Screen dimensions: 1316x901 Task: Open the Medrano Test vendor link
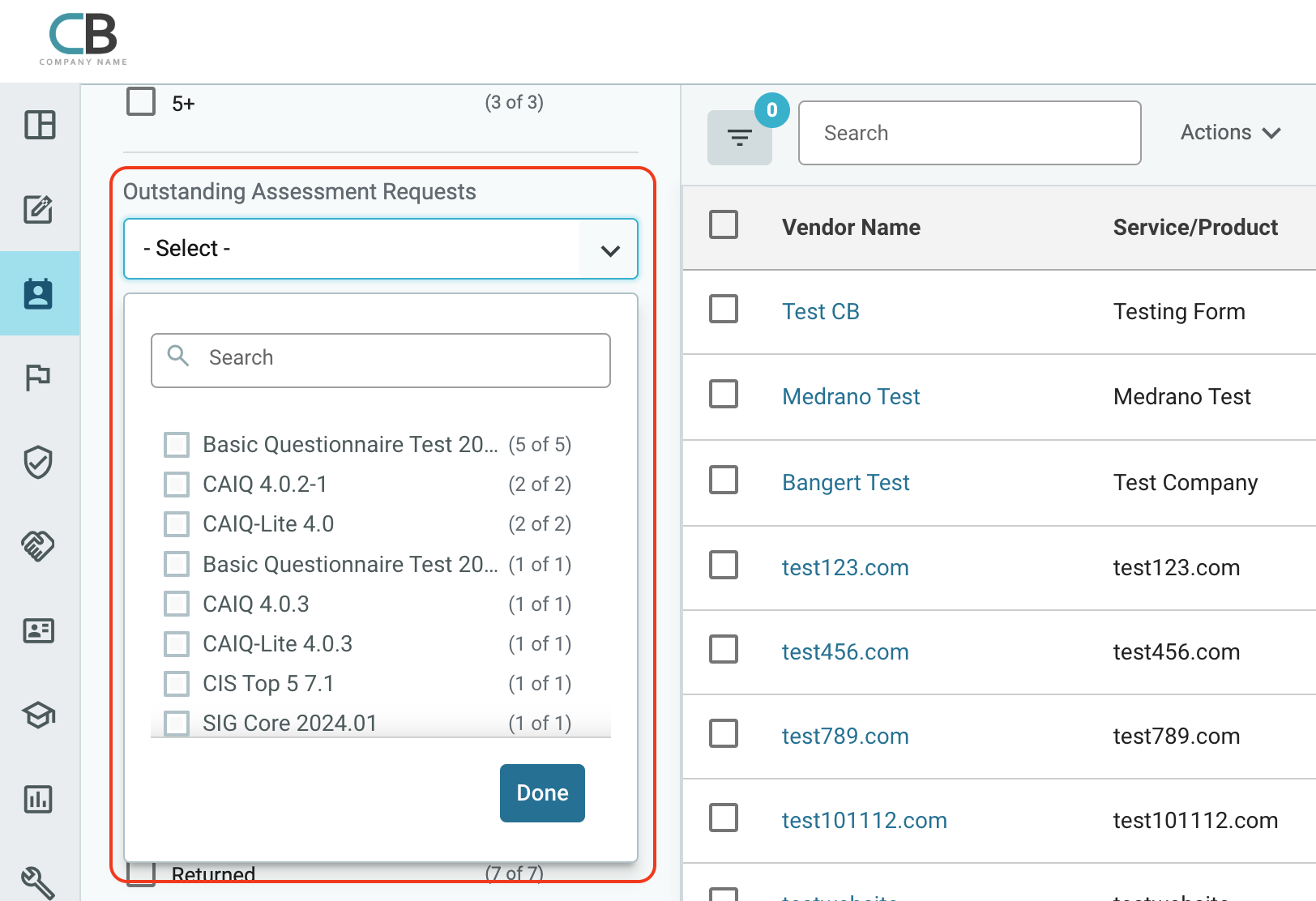[x=851, y=396]
